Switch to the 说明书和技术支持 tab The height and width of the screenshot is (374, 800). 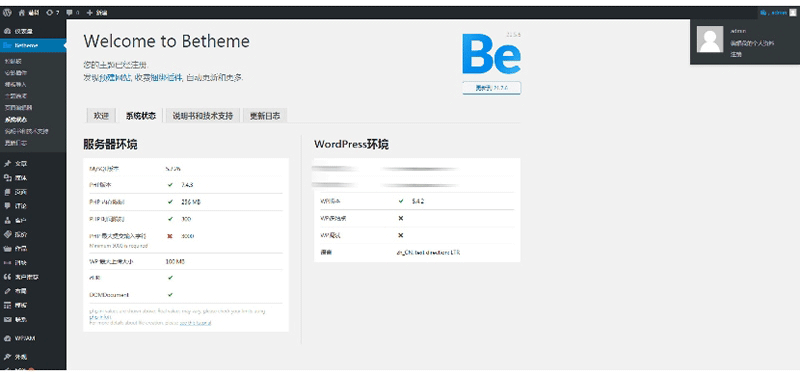pyautogui.click(x=203, y=116)
